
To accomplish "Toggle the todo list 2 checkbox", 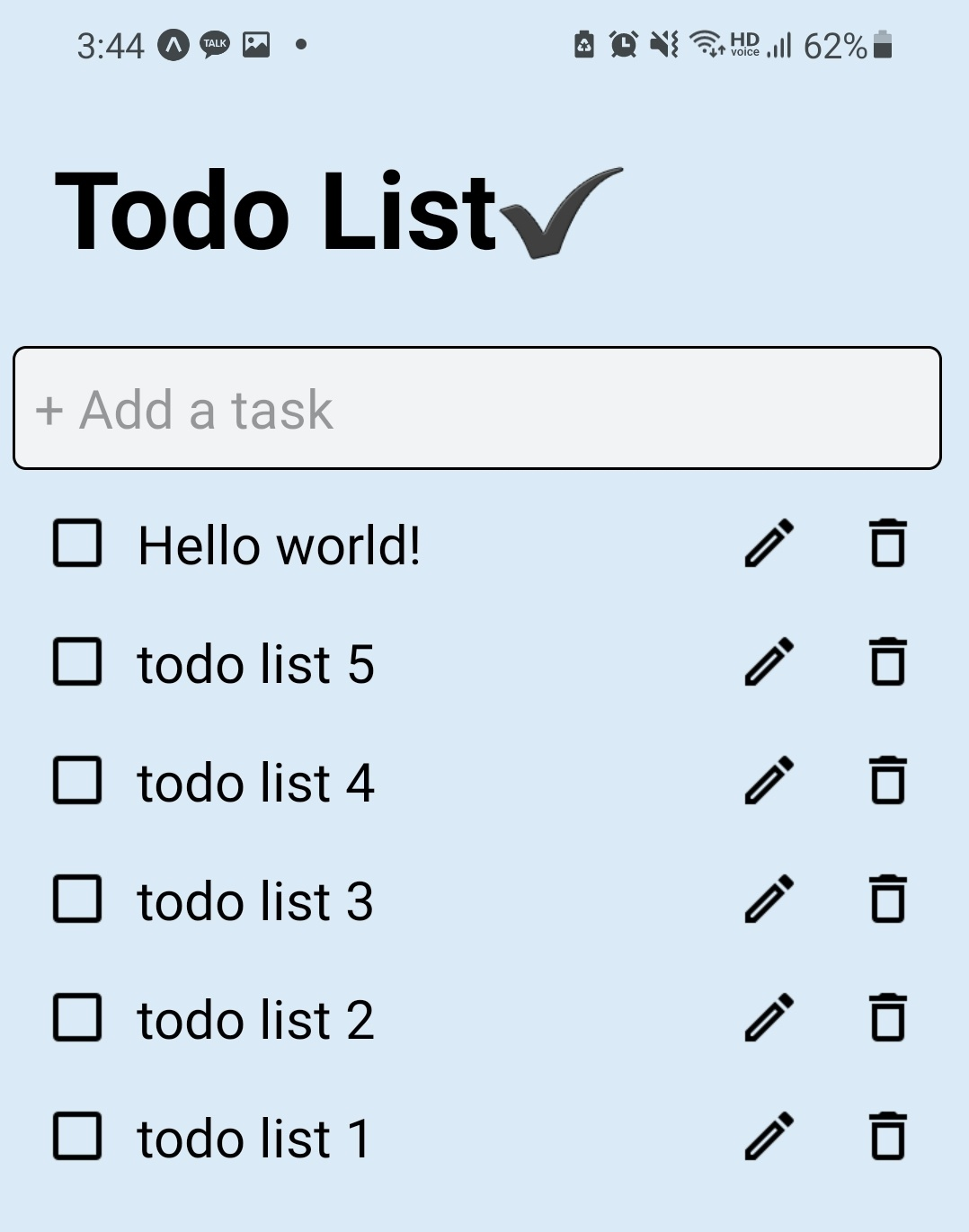I will point(77,1019).
